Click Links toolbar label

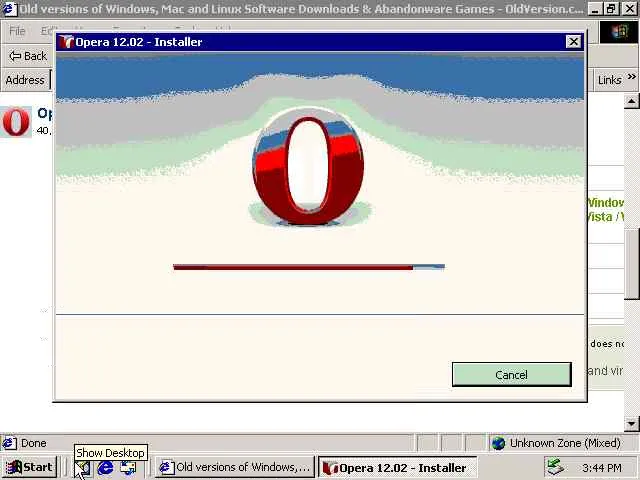(x=609, y=80)
